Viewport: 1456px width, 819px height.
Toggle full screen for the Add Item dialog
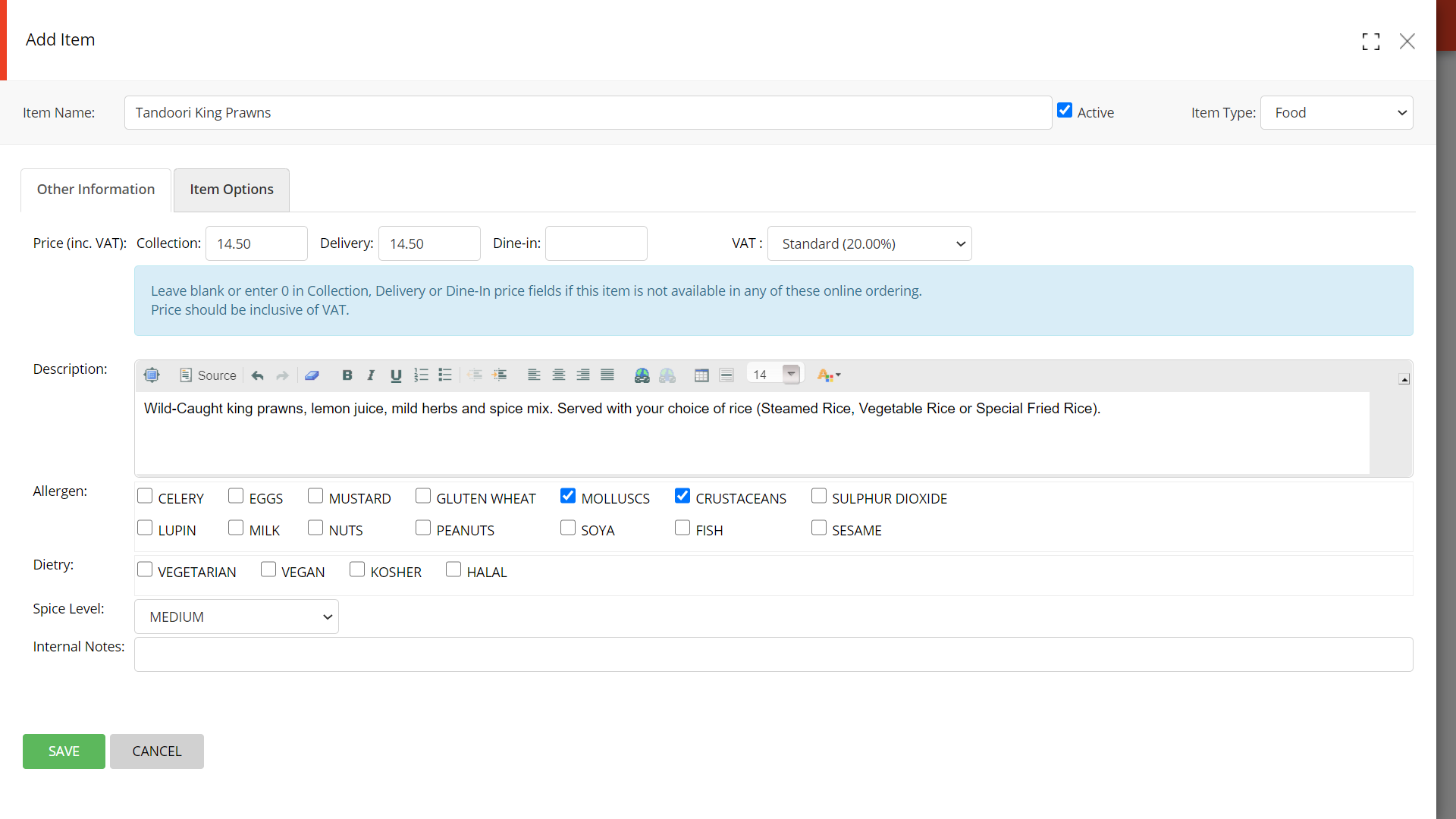click(1371, 42)
